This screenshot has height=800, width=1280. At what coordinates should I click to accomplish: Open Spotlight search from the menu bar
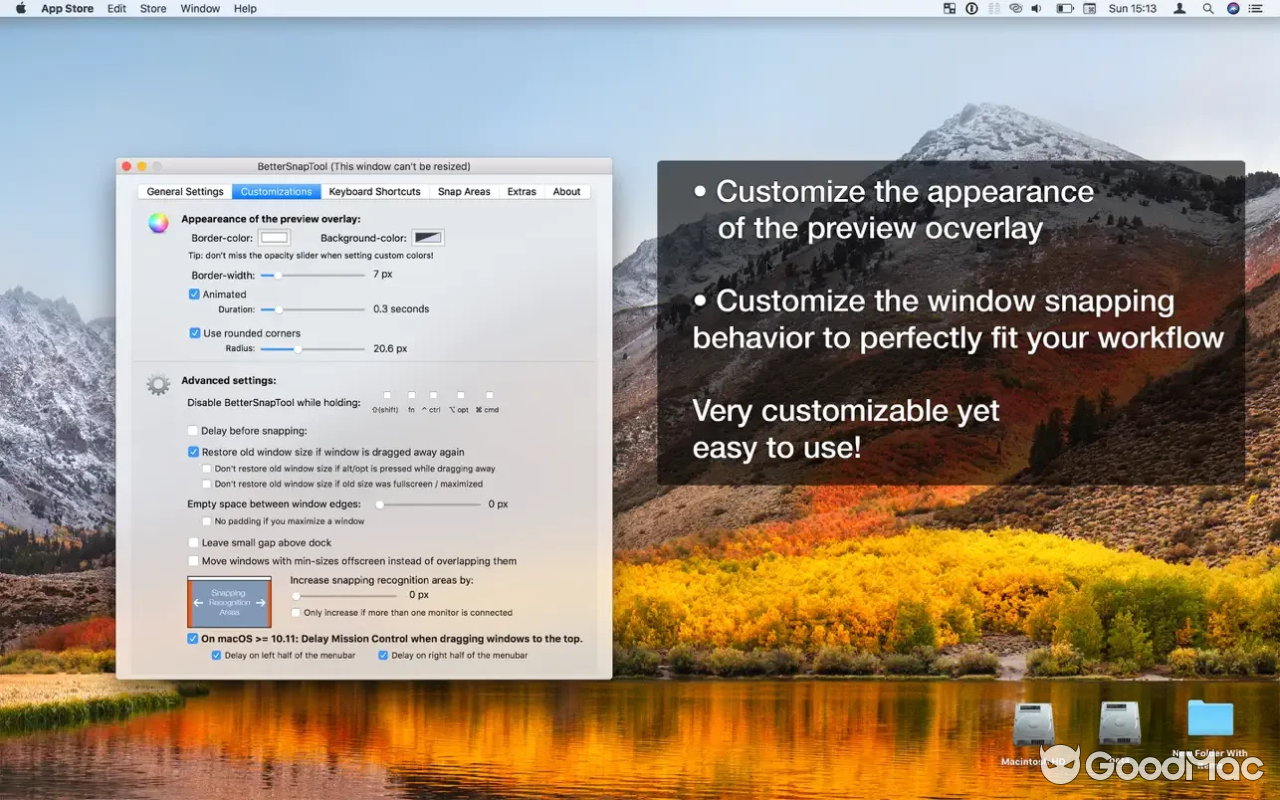(1206, 8)
